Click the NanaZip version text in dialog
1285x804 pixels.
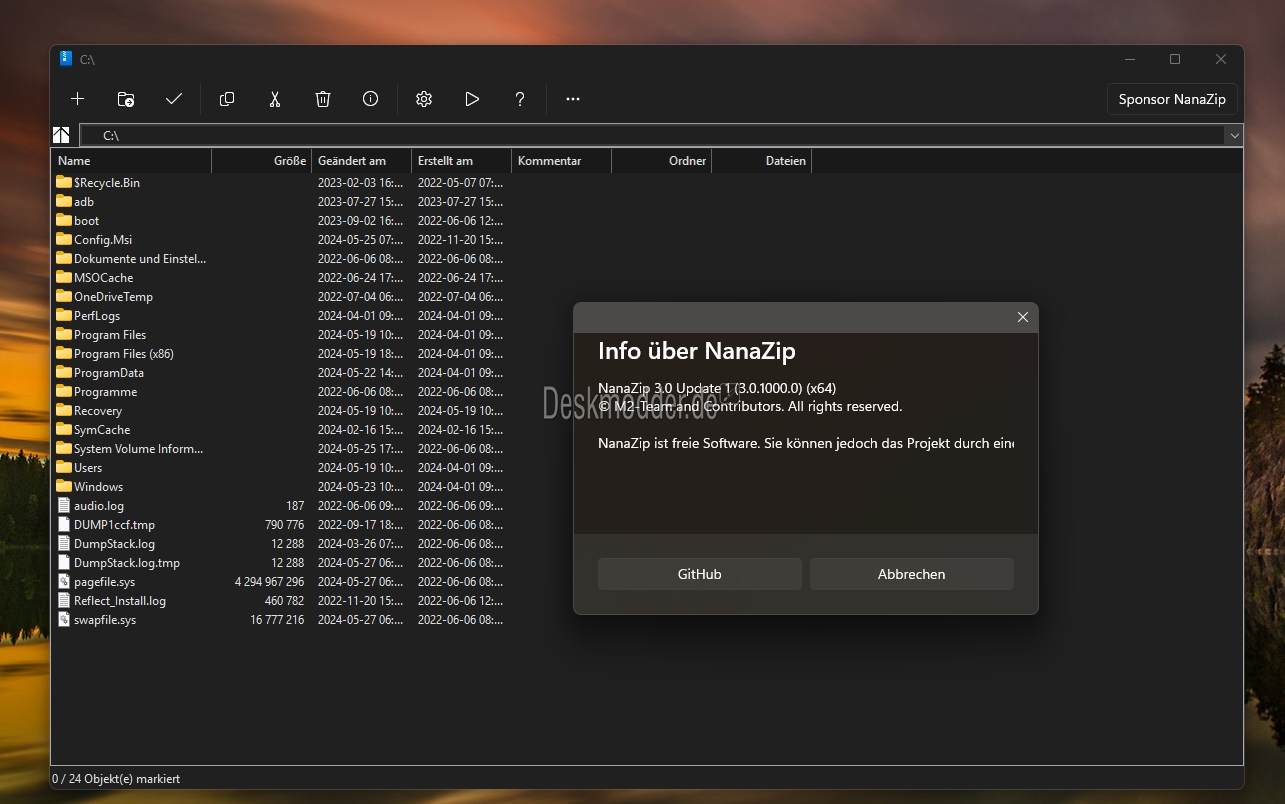[717, 388]
